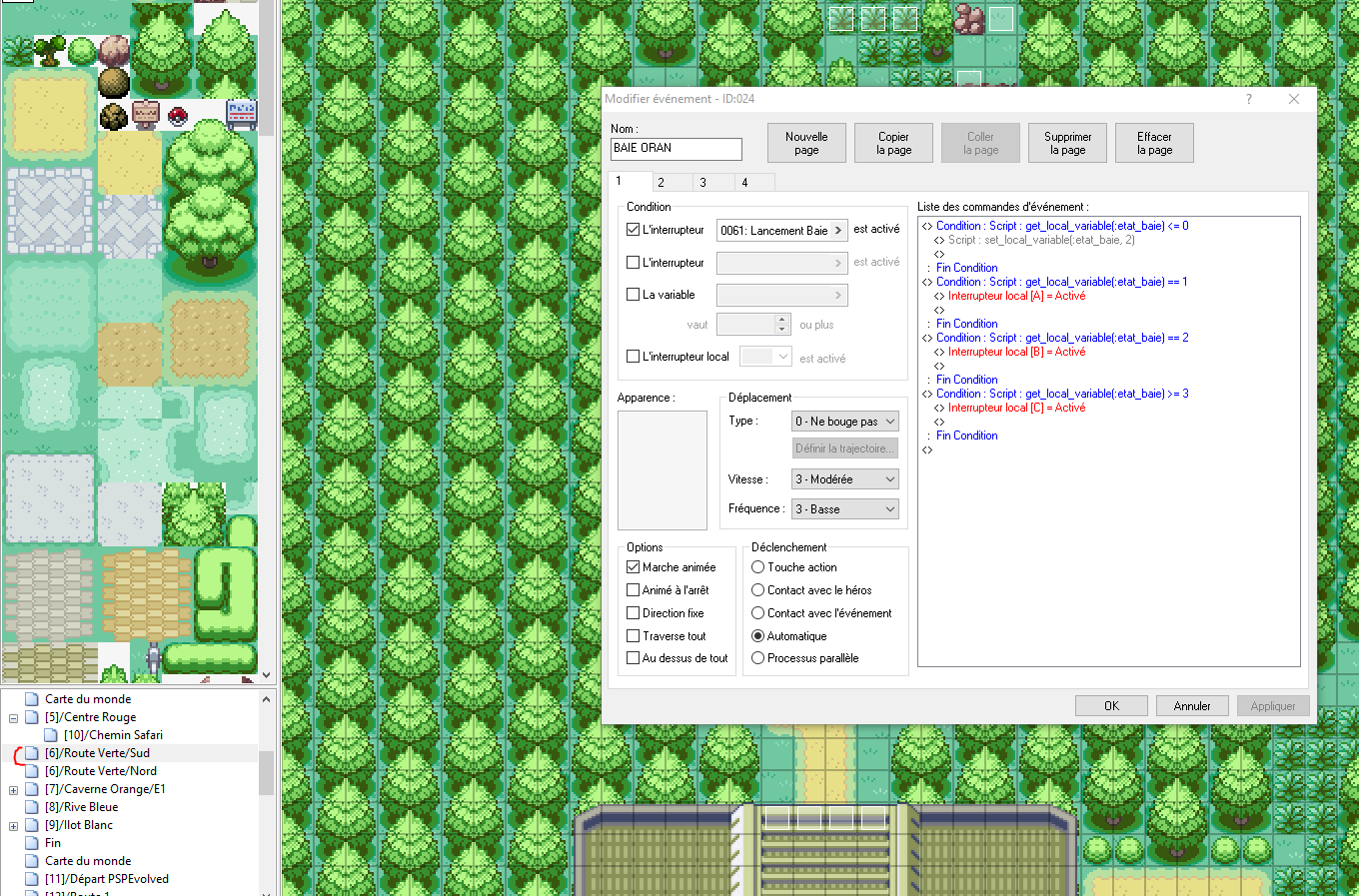The image size is (1359, 896).
Task: Edit the event name field BAIE ORAN
Action: point(677,149)
